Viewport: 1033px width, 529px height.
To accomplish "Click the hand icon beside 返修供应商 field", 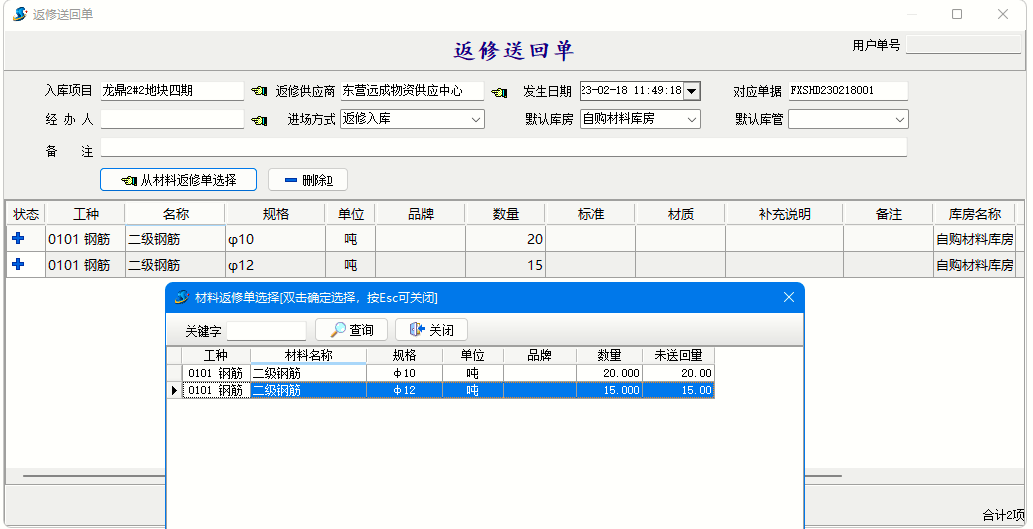I will 499,91.
